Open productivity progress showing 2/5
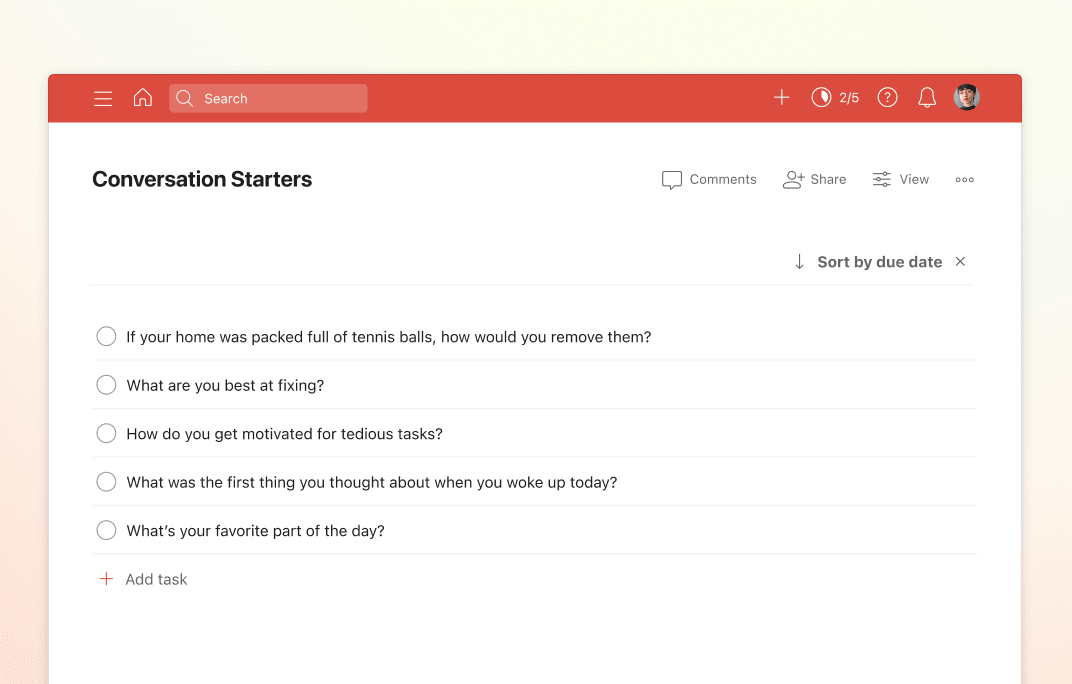The width and height of the screenshot is (1072, 684). [835, 97]
